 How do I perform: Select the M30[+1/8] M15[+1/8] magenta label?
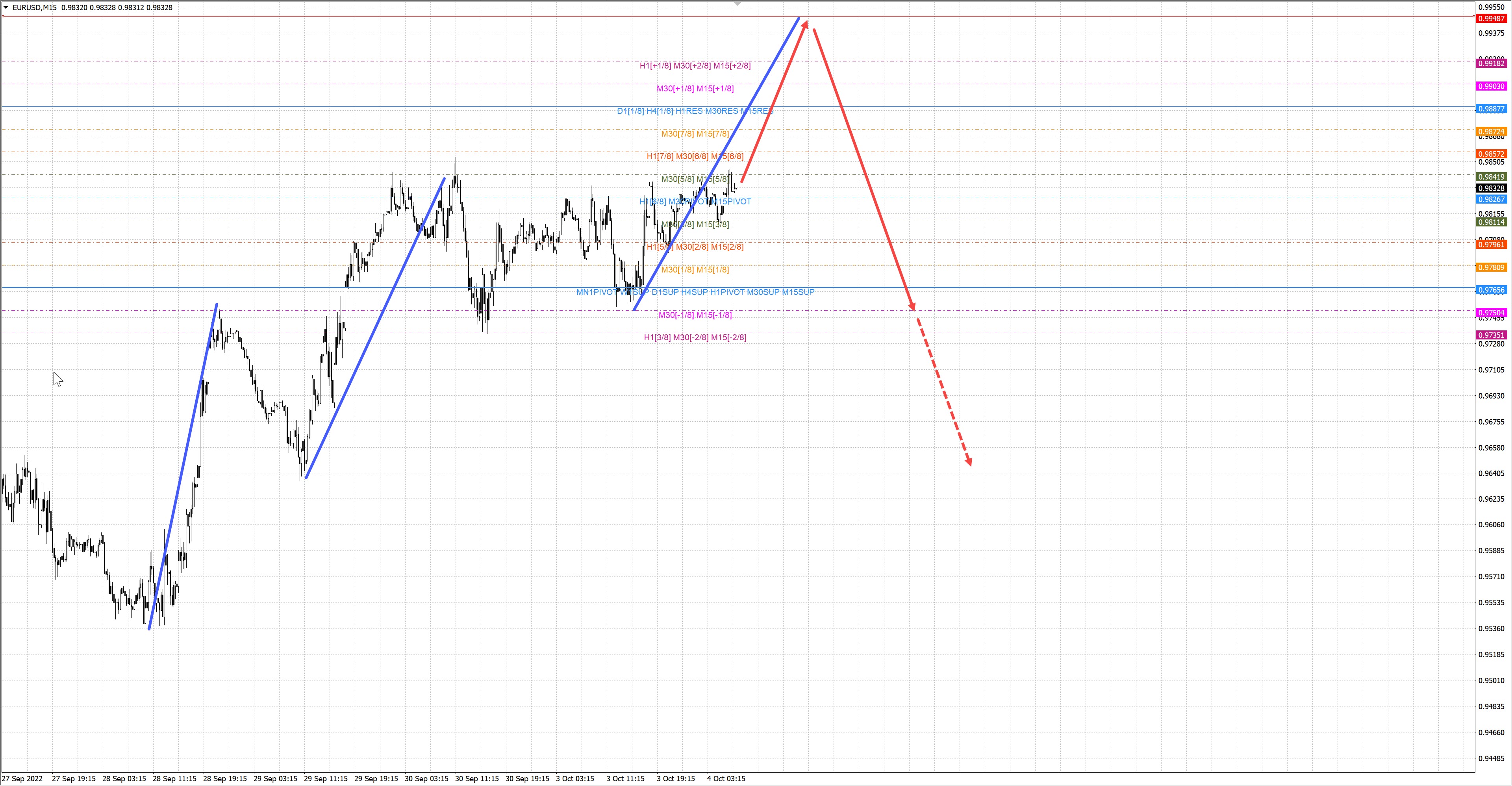pyautogui.click(x=695, y=89)
